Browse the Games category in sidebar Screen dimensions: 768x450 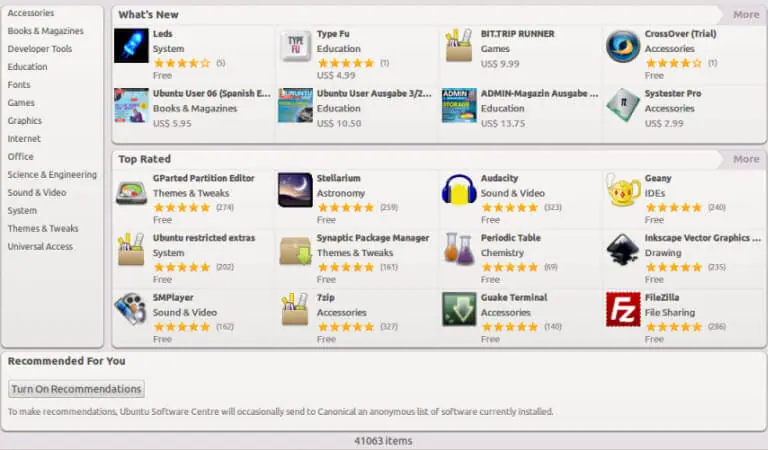point(21,103)
